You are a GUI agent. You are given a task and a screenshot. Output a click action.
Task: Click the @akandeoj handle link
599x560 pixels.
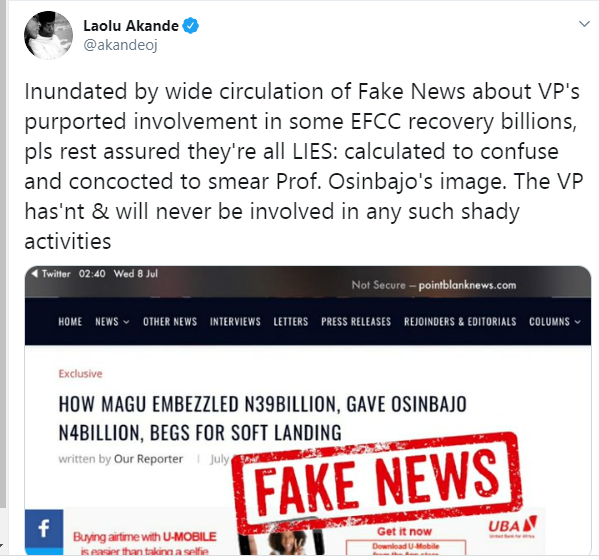[120, 45]
